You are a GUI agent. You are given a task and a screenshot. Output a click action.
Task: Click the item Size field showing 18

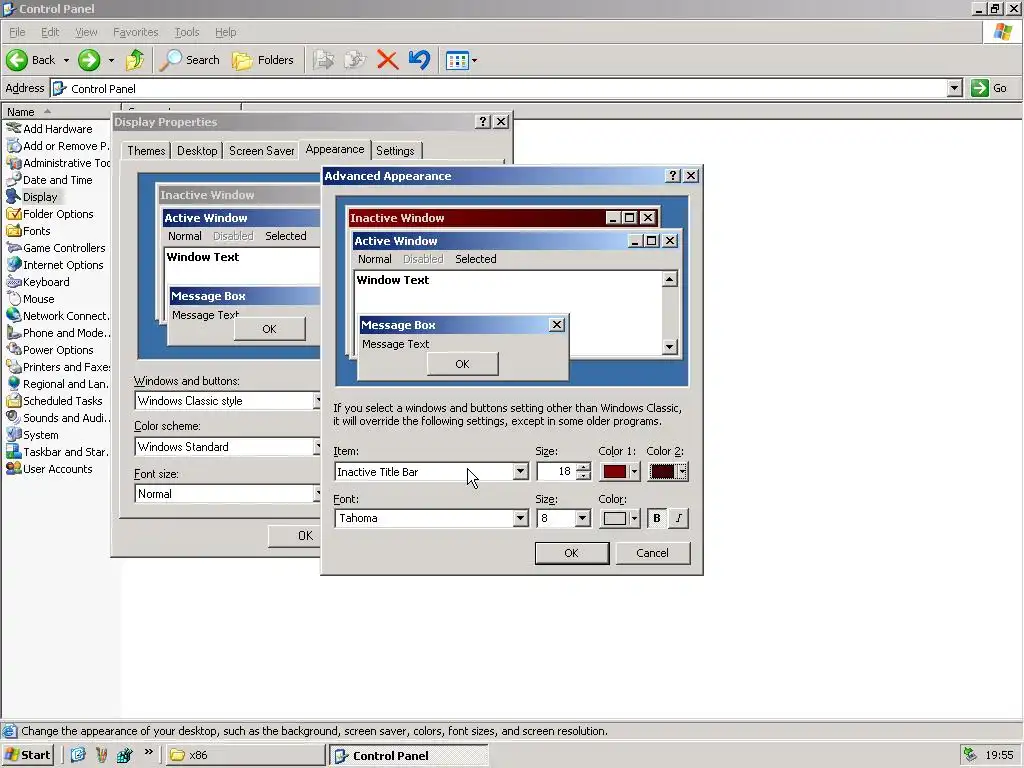click(556, 472)
